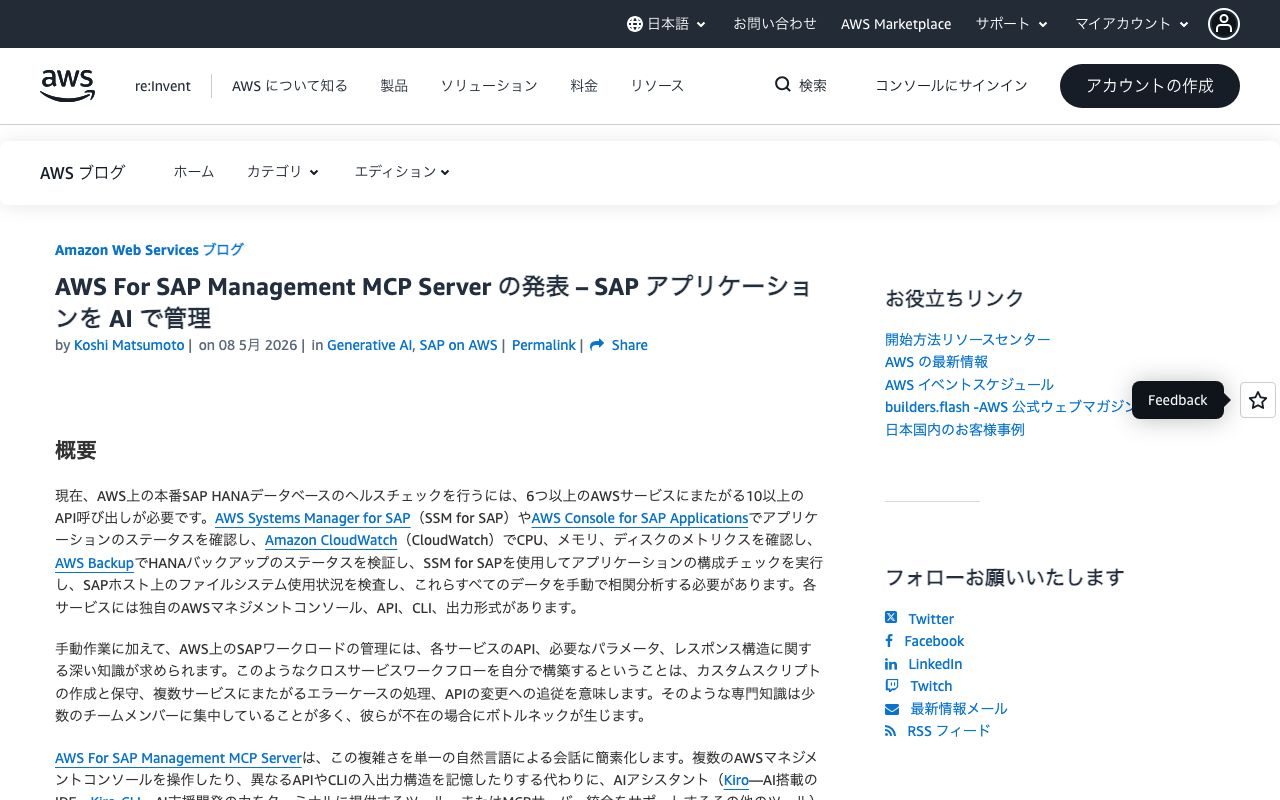Expand the サポート dropdown
The width and height of the screenshot is (1280, 800).
point(1012,24)
